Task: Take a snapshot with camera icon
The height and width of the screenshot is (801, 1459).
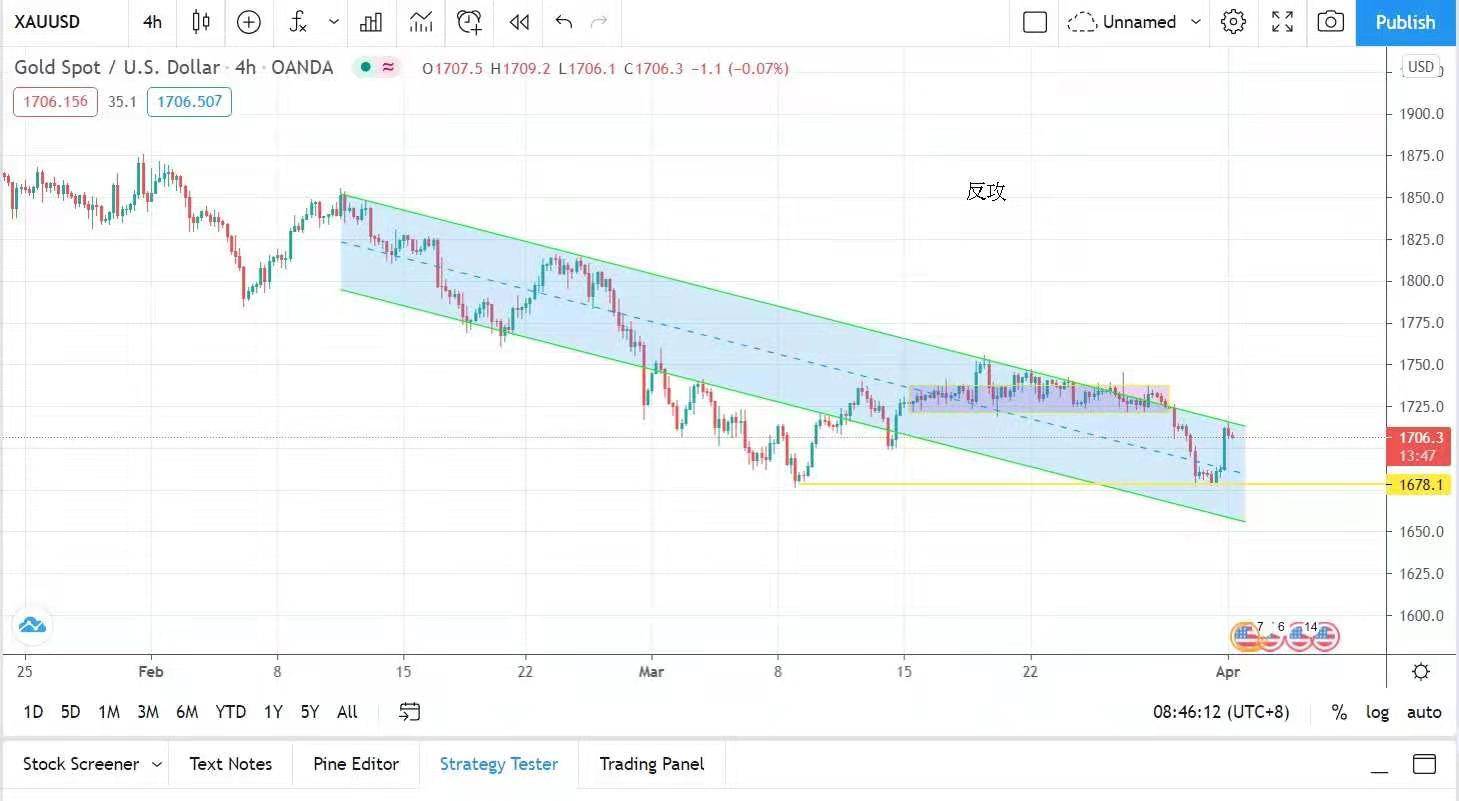Action: click(x=1330, y=22)
